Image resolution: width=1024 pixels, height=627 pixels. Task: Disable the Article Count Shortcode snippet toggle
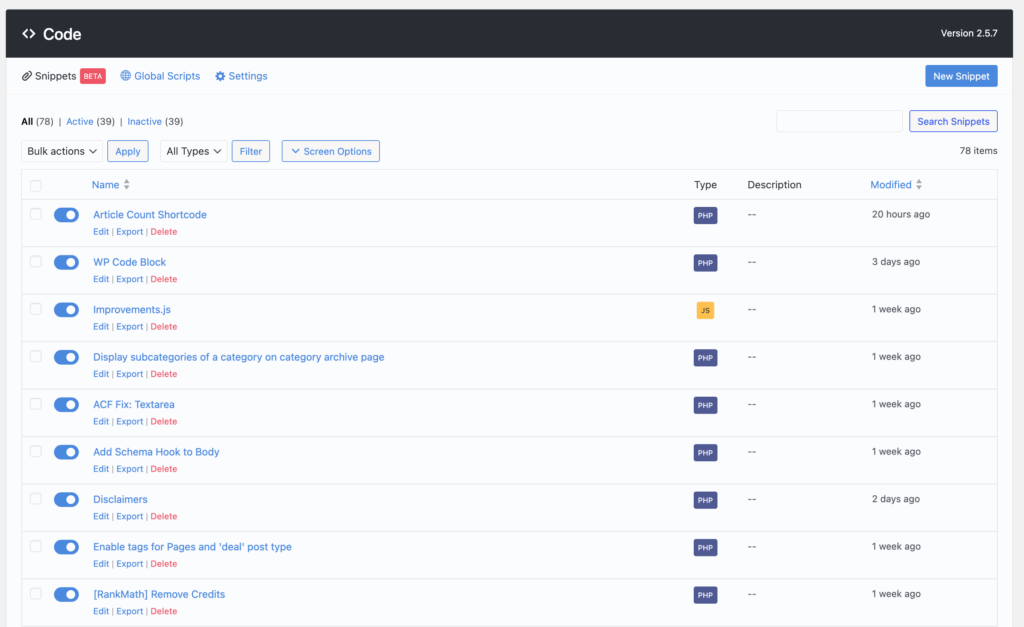click(66, 215)
